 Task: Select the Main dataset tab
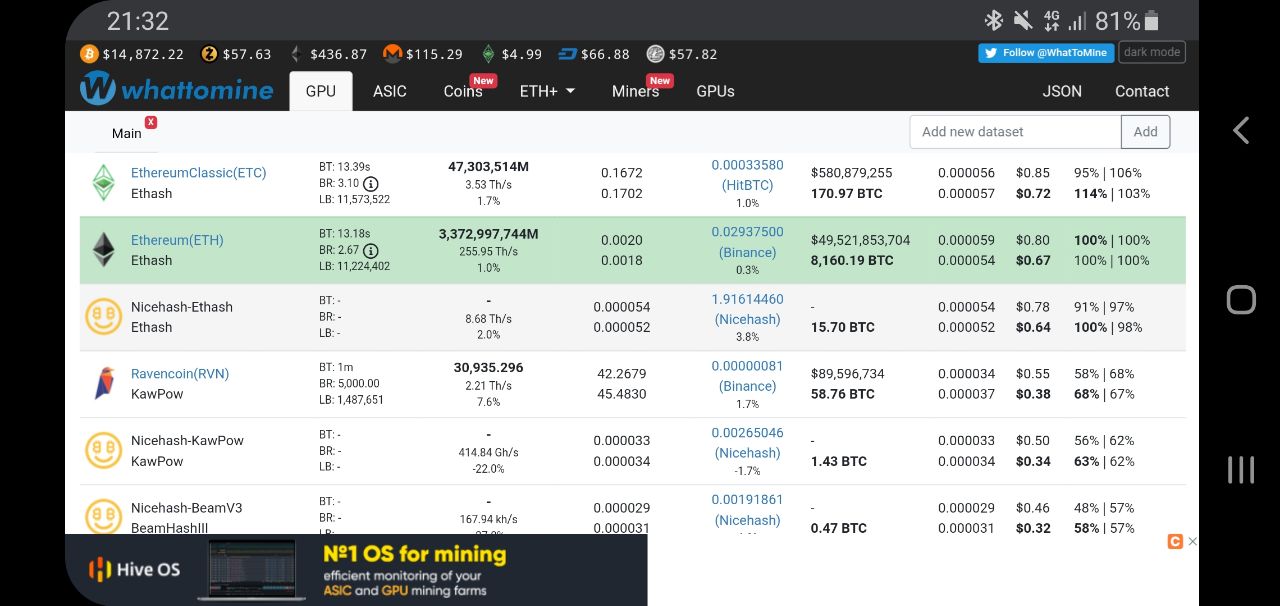127,133
